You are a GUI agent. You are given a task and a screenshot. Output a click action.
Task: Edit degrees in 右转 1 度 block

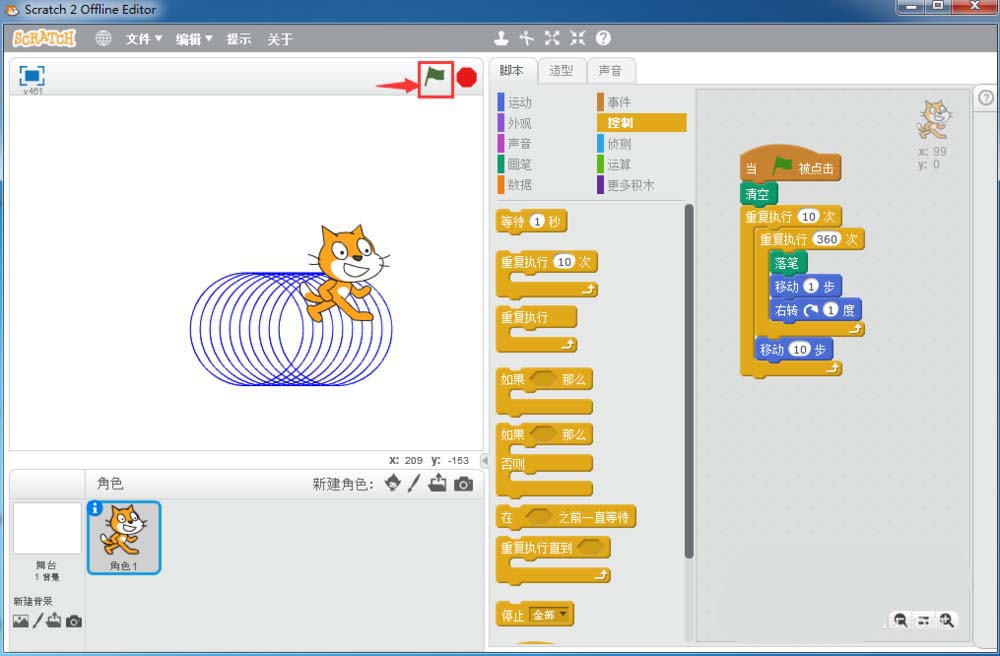point(830,310)
